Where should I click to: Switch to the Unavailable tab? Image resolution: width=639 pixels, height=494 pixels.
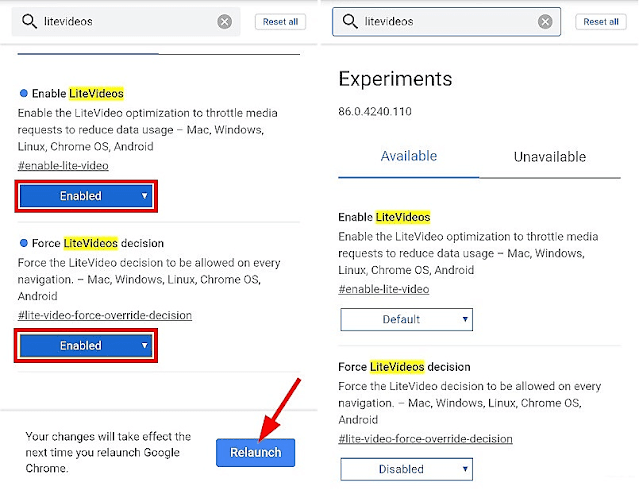pos(550,157)
